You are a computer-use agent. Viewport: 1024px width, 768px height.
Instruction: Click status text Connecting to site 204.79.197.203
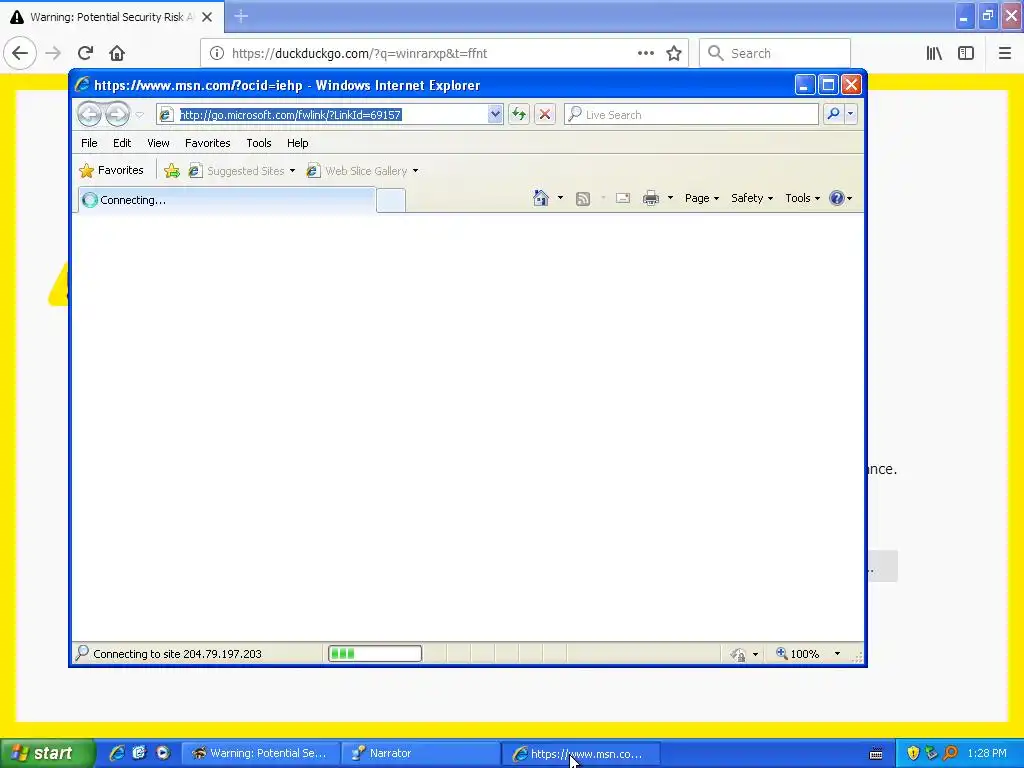pyautogui.click(x=177, y=654)
